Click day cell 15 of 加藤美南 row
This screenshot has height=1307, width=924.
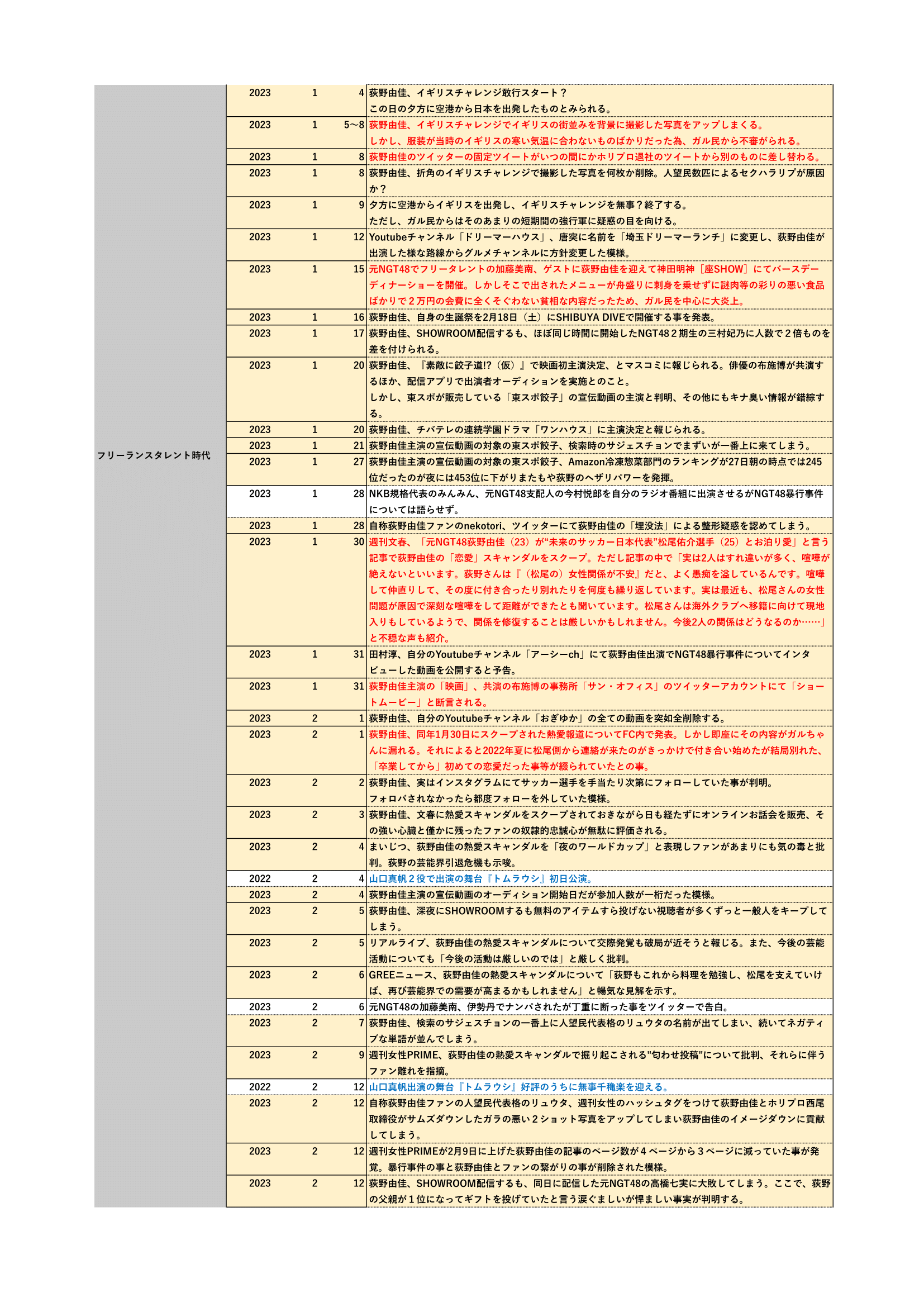[359, 269]
